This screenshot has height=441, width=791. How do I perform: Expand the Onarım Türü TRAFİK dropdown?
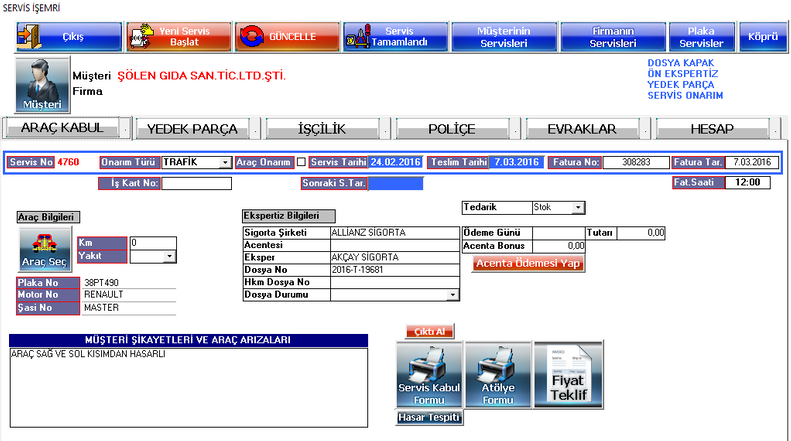226,162
